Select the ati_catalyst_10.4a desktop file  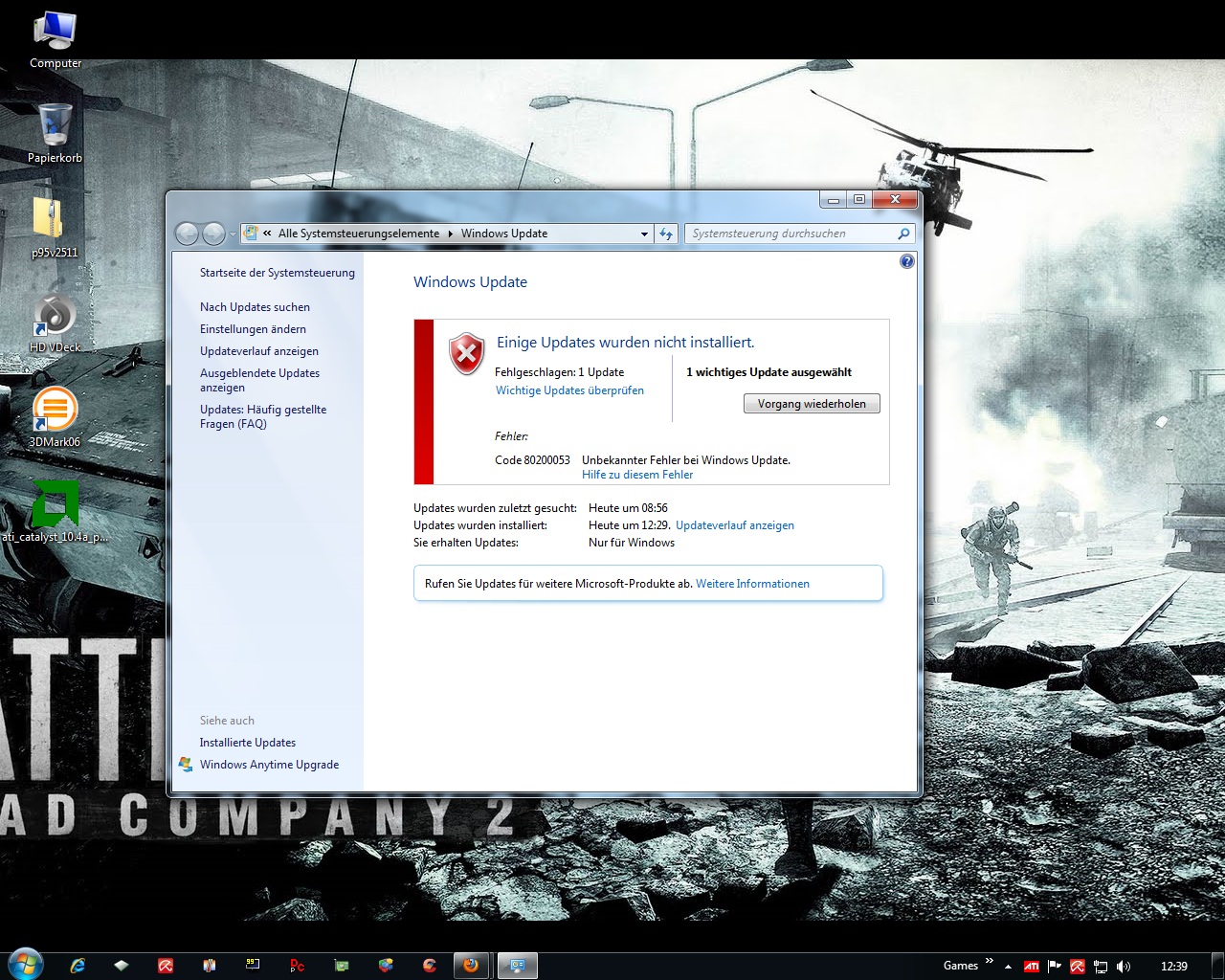(55, 512)
